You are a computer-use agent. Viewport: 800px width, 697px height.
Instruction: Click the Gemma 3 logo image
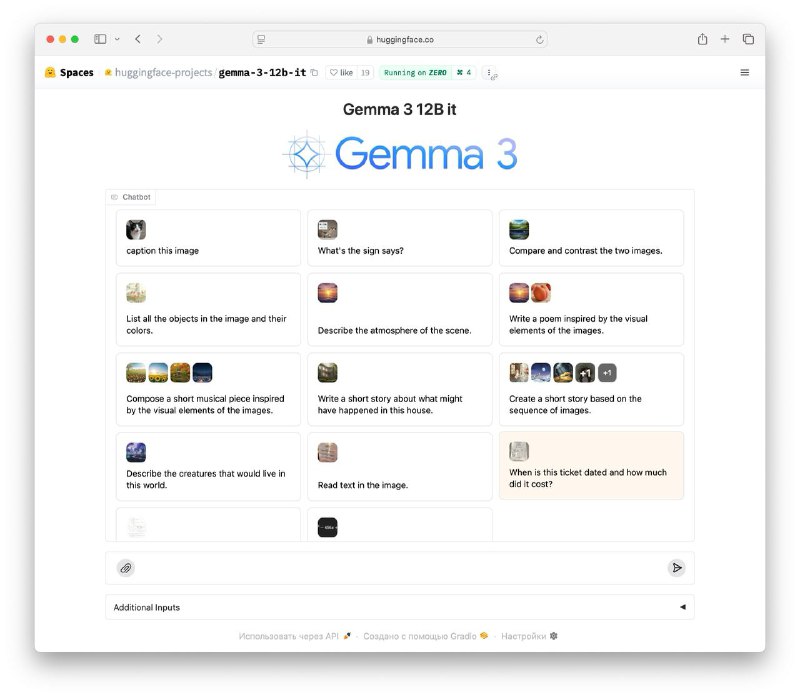click(x=400, y=154)
